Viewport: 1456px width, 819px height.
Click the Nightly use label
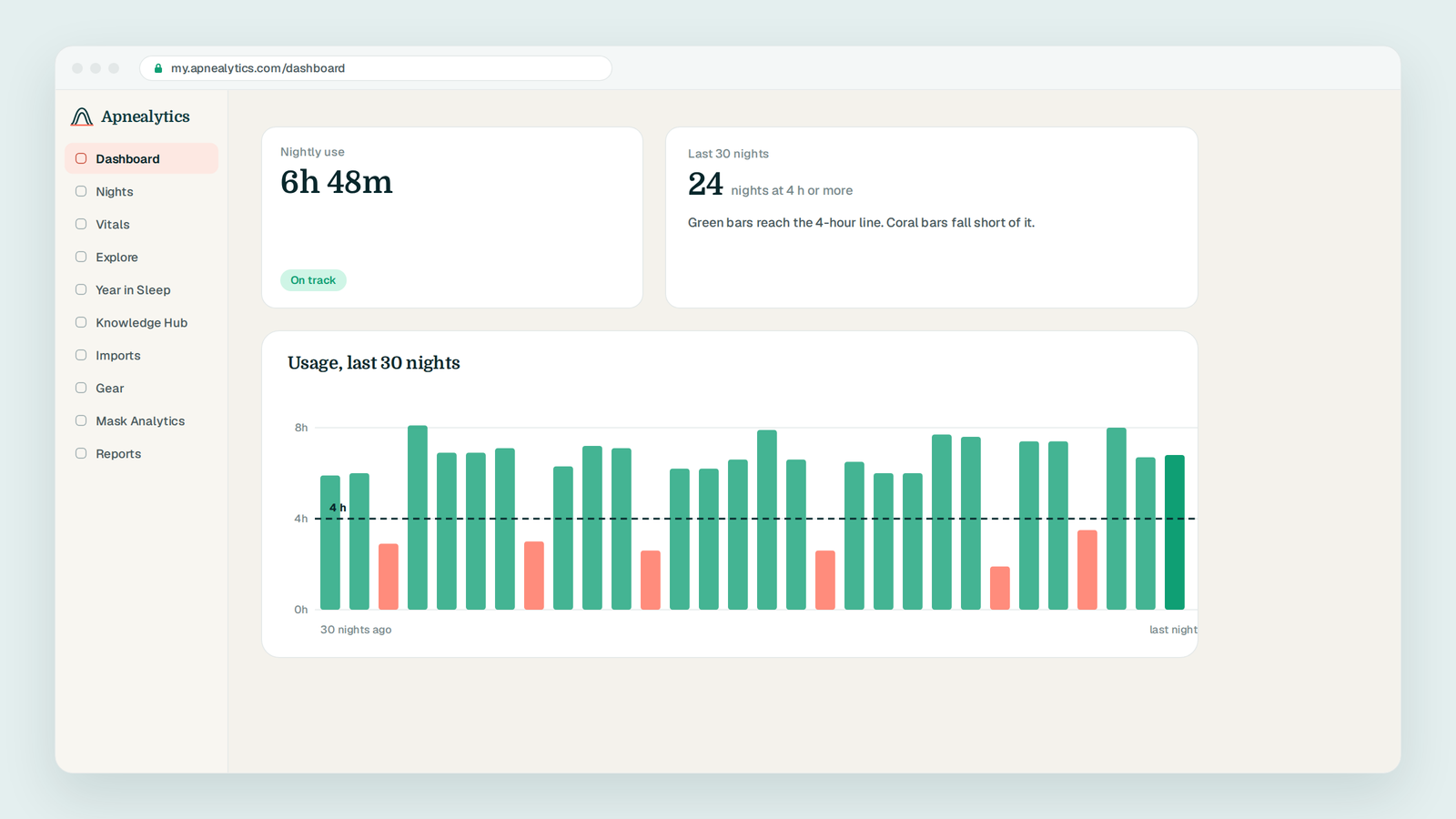point(312,152)
